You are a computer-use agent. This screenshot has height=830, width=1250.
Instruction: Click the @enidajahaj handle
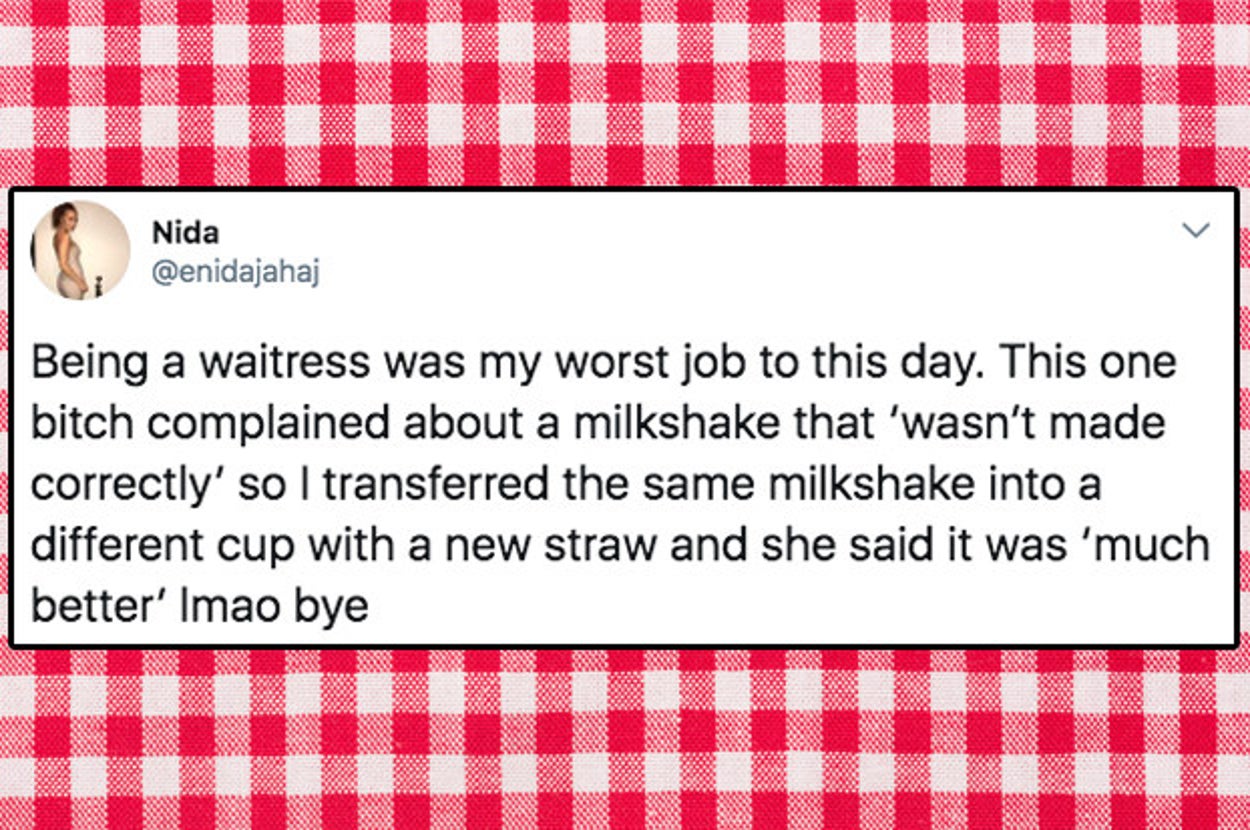click(x=234, y=269)
